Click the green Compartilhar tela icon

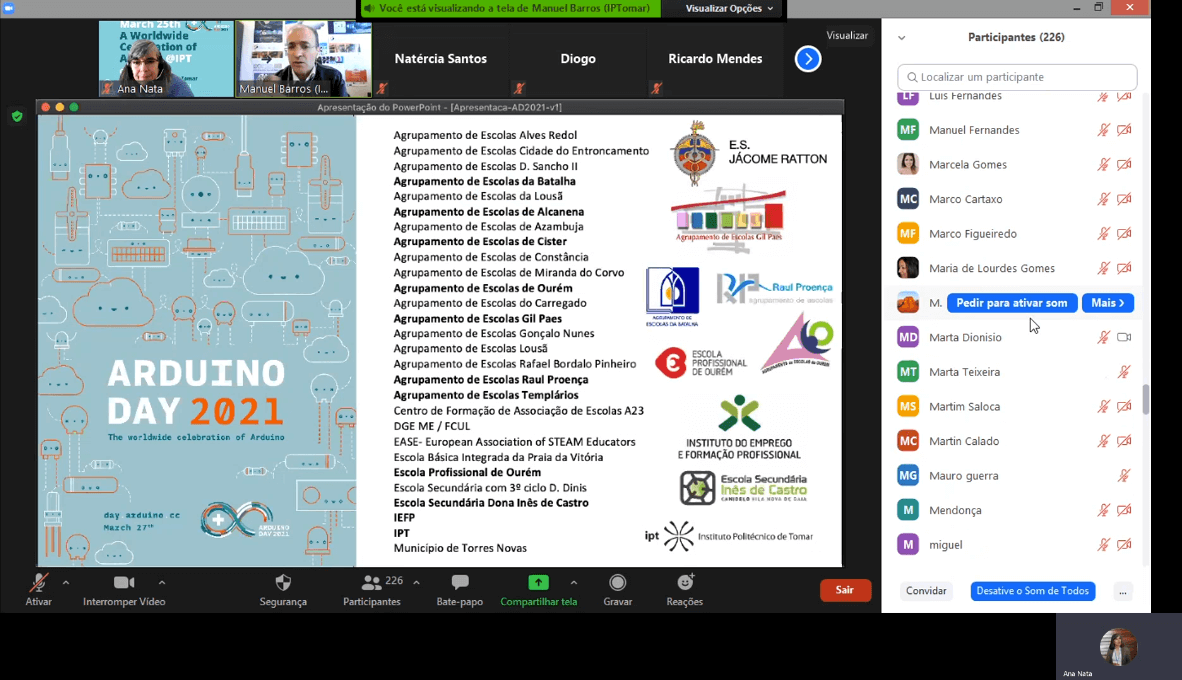(x=538, y=583)
